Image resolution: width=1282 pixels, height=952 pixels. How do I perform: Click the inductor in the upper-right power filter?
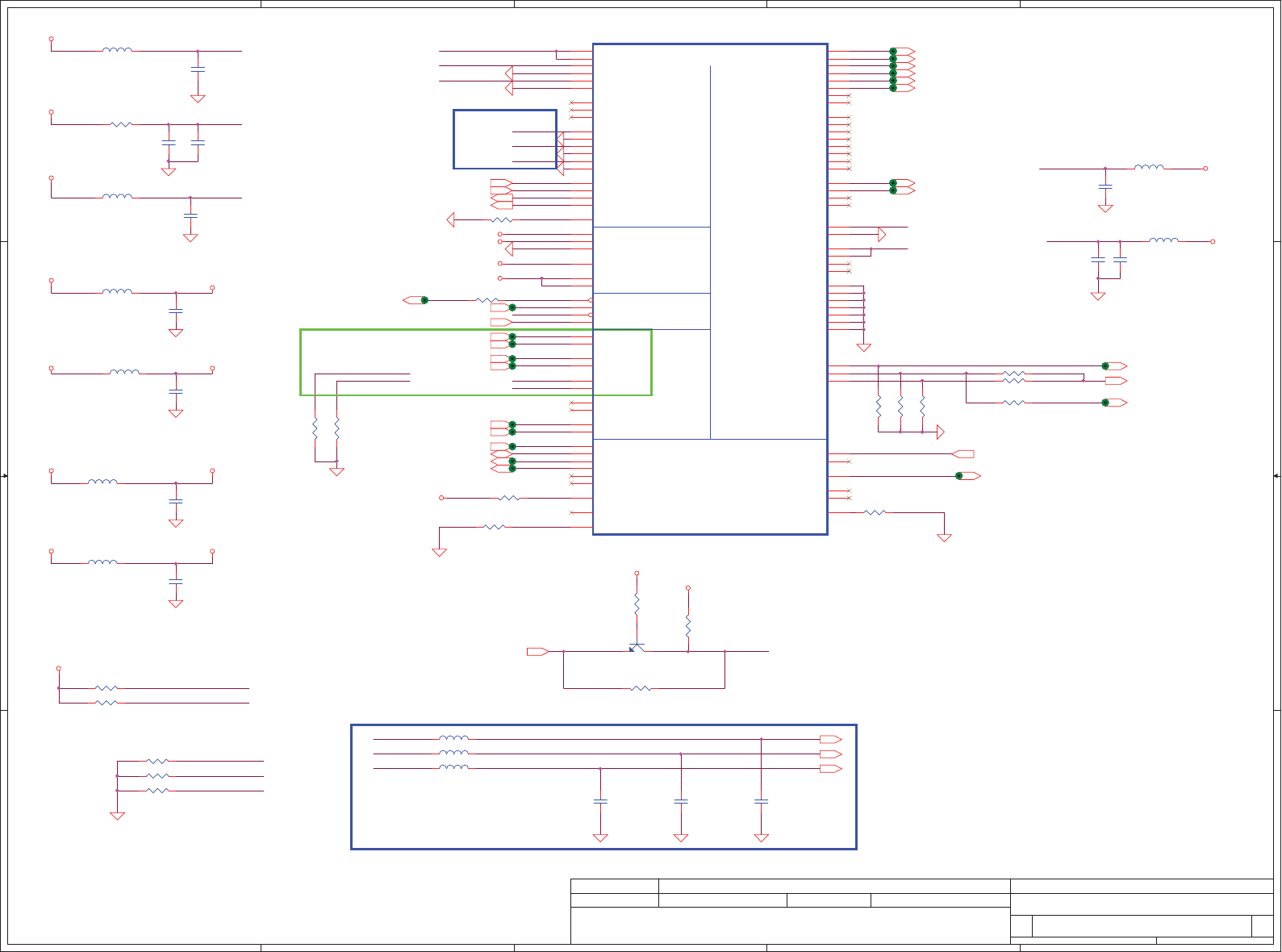1149,168
